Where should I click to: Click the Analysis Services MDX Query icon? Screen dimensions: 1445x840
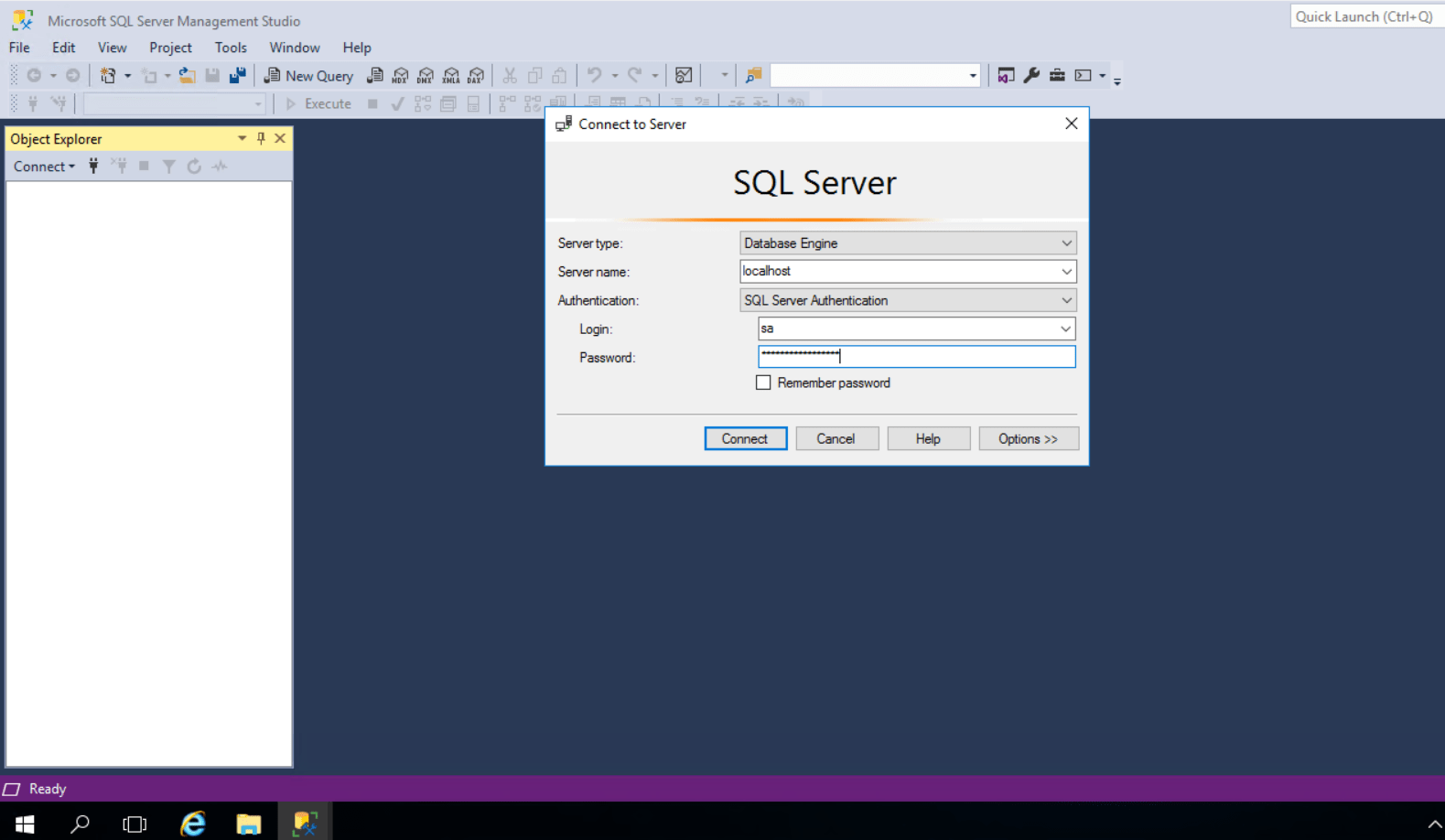coord(400,76)
